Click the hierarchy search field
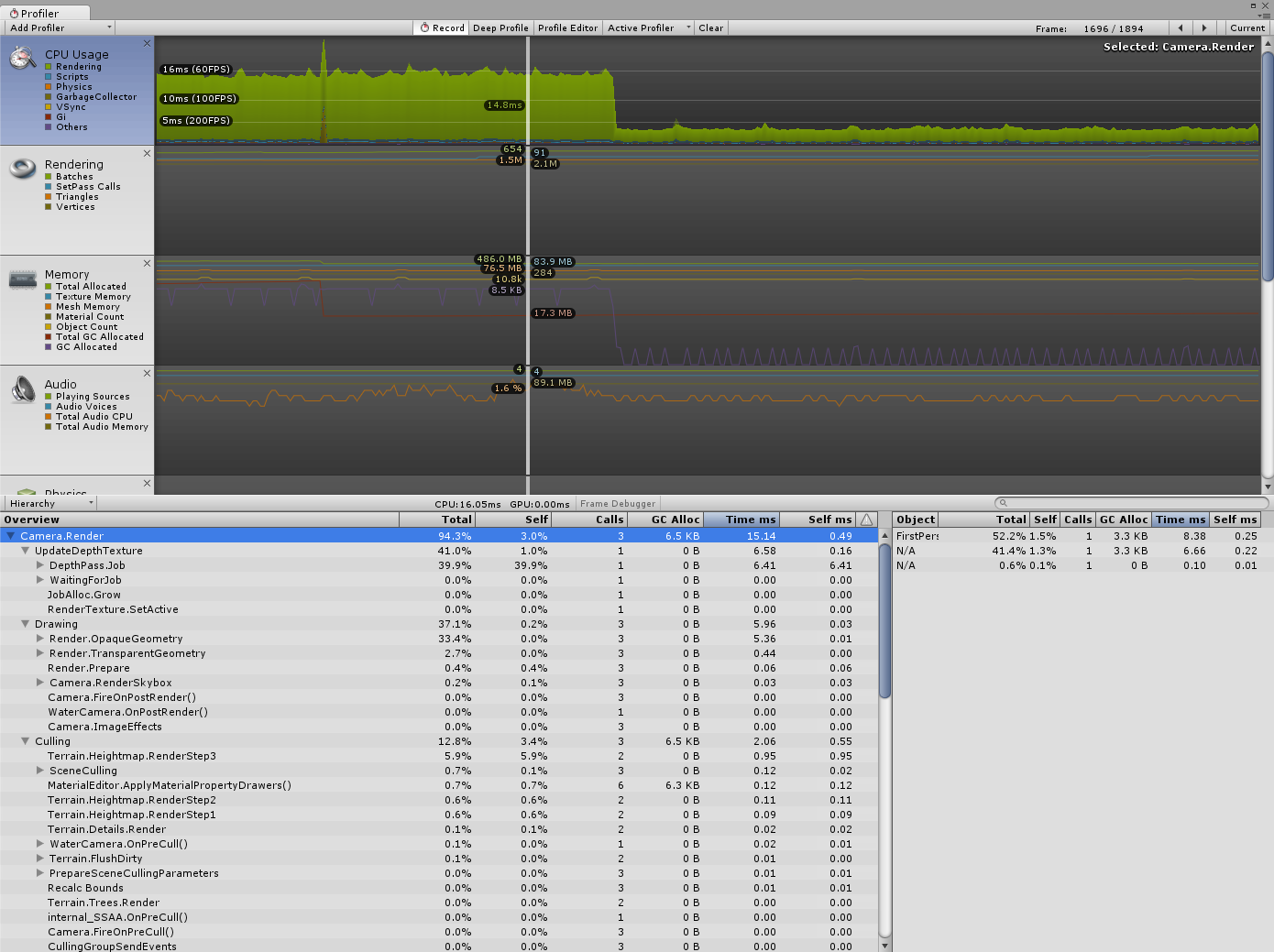The image size is (1274, 952). 1132,502
